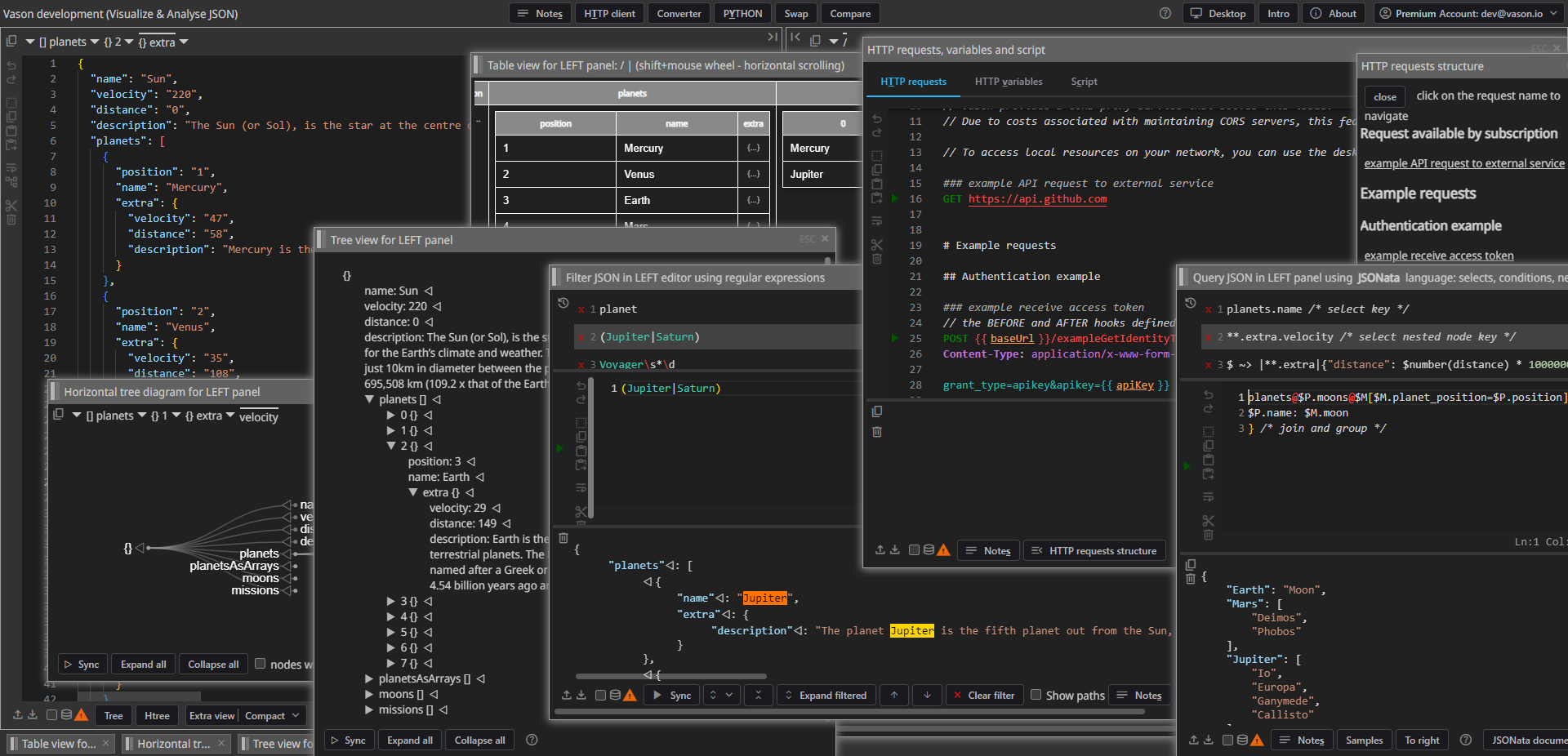Click the history icon in the Filter panel

[563, 303]
